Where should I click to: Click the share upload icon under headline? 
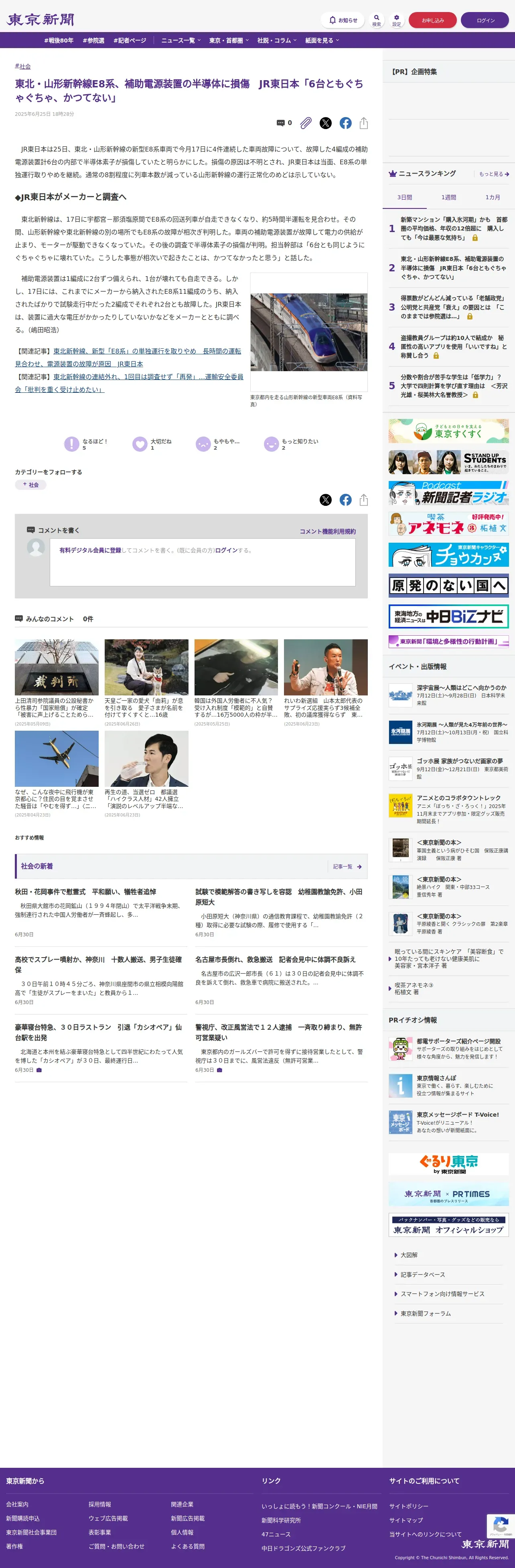364,123
